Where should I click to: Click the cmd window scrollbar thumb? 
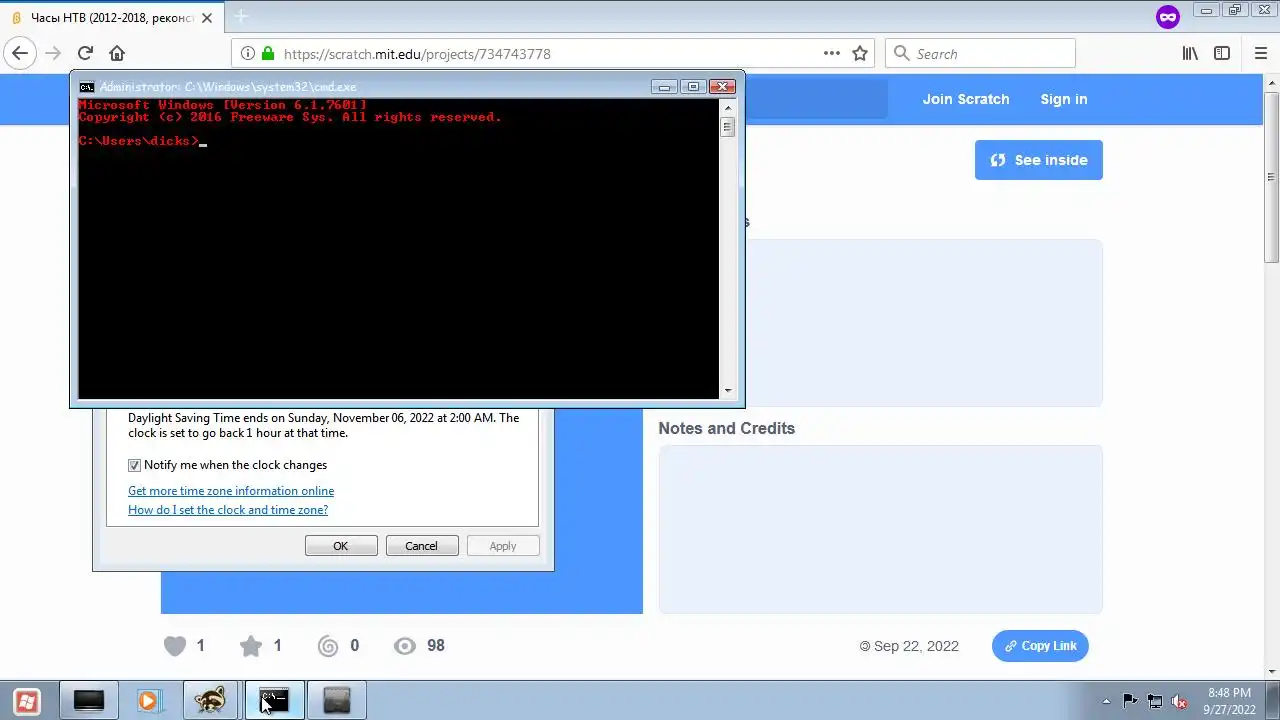point(727,127)
